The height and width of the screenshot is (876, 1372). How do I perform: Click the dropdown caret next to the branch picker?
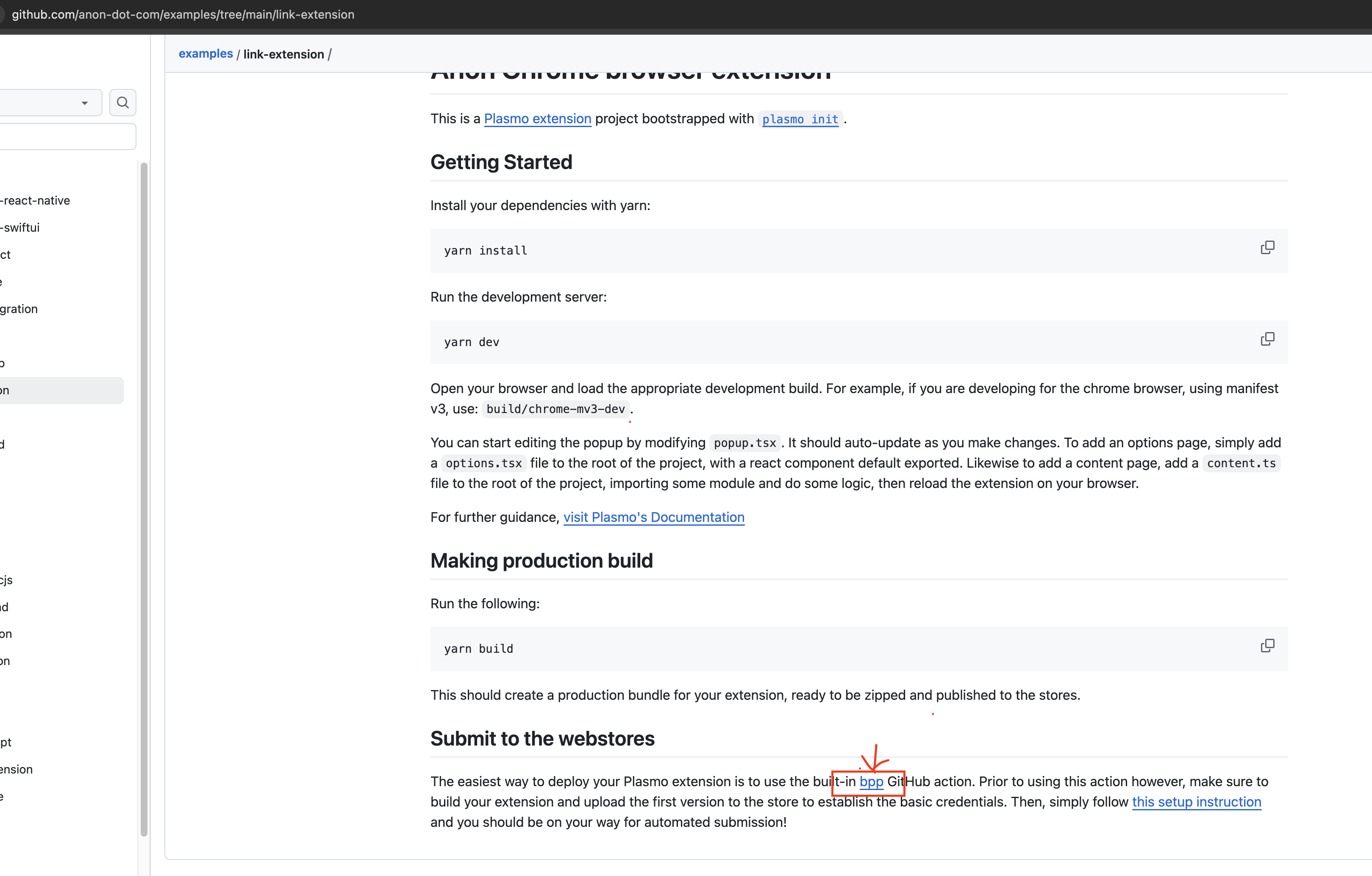coord(84,103)
